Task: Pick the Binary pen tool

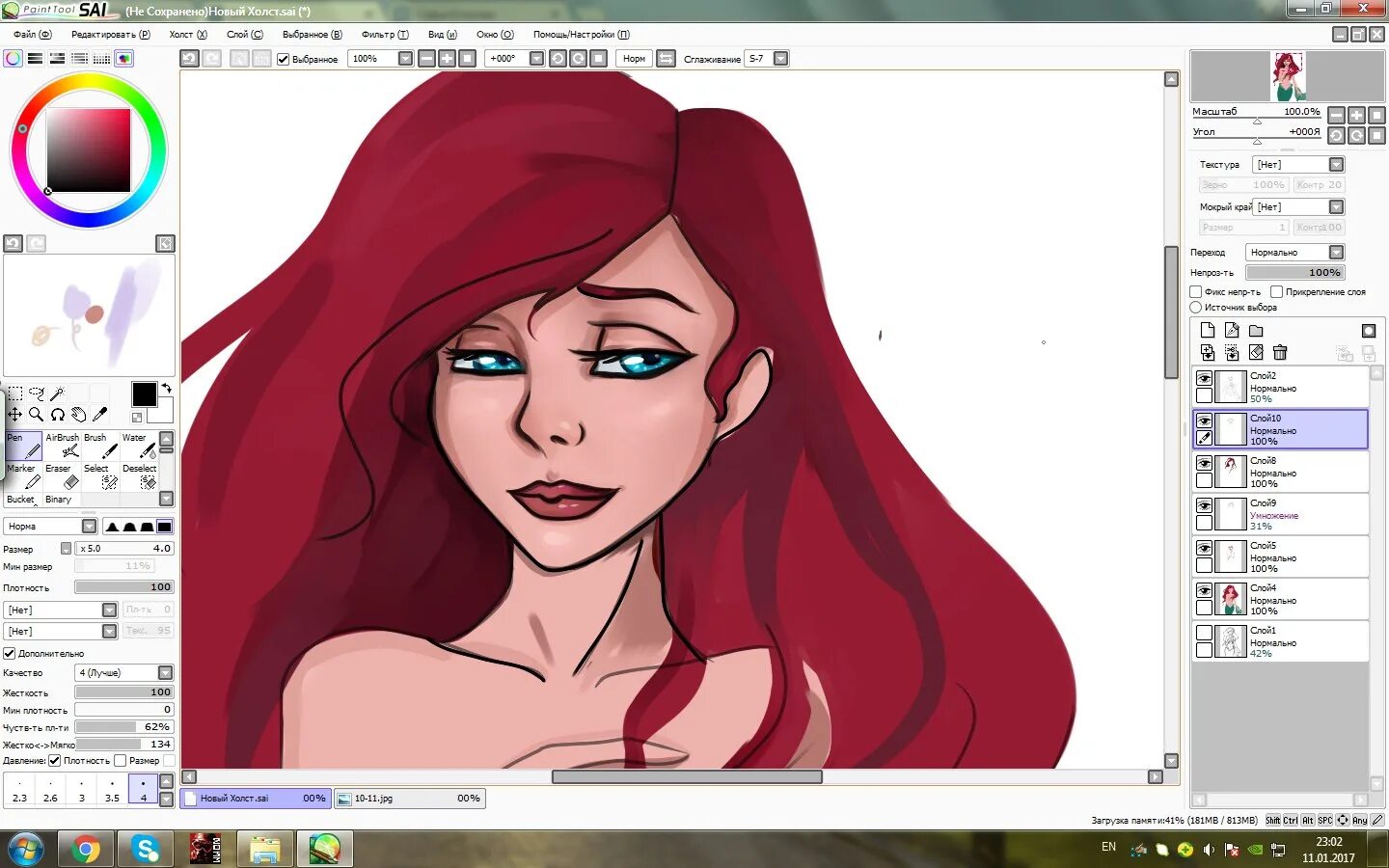Action: coord(62,500)
